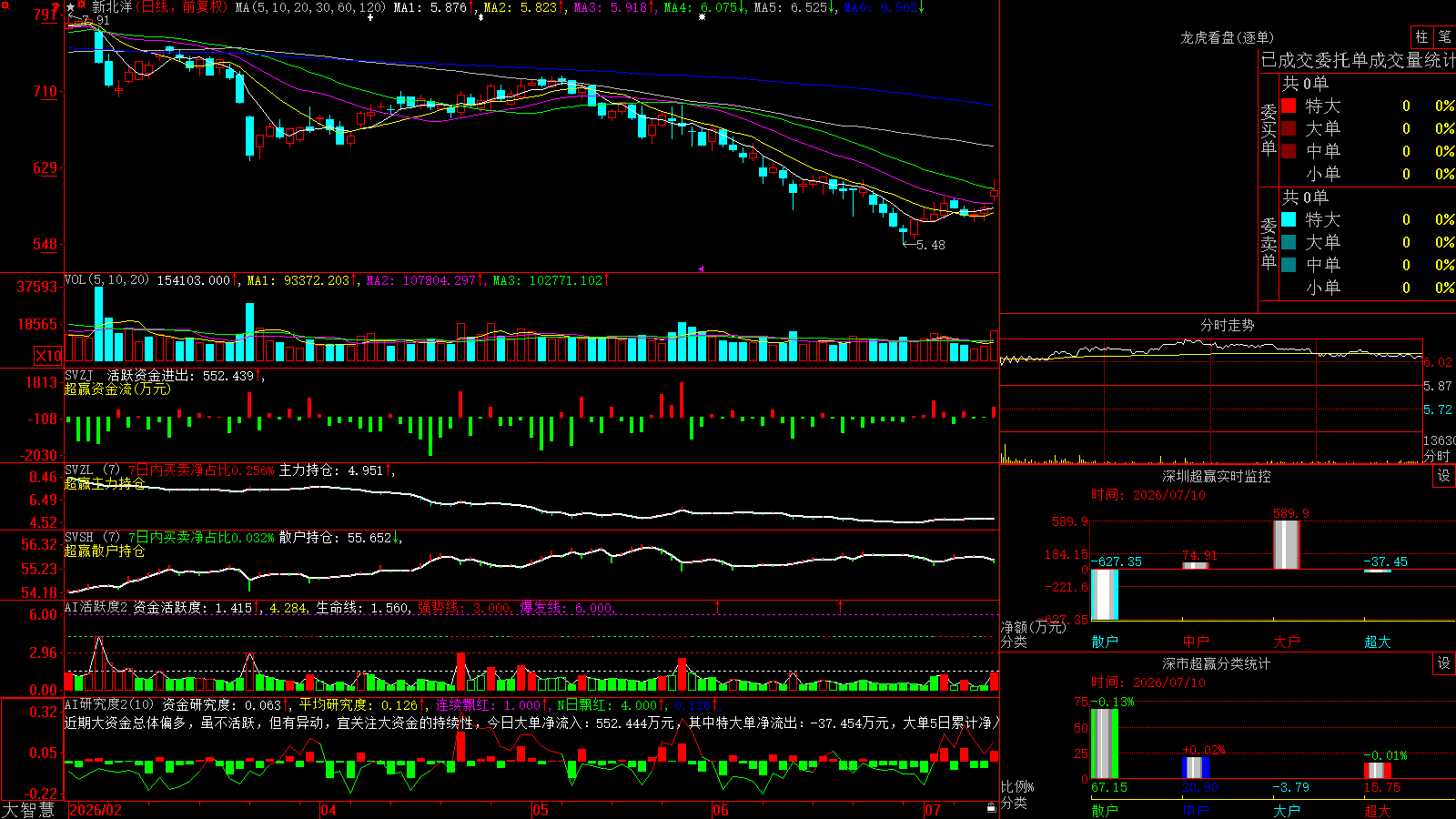This screenshot has height=819, width=1456.
Task: Click the 生命线: 1.560 label
Action: pyautogui.click(x=362, y=608)
